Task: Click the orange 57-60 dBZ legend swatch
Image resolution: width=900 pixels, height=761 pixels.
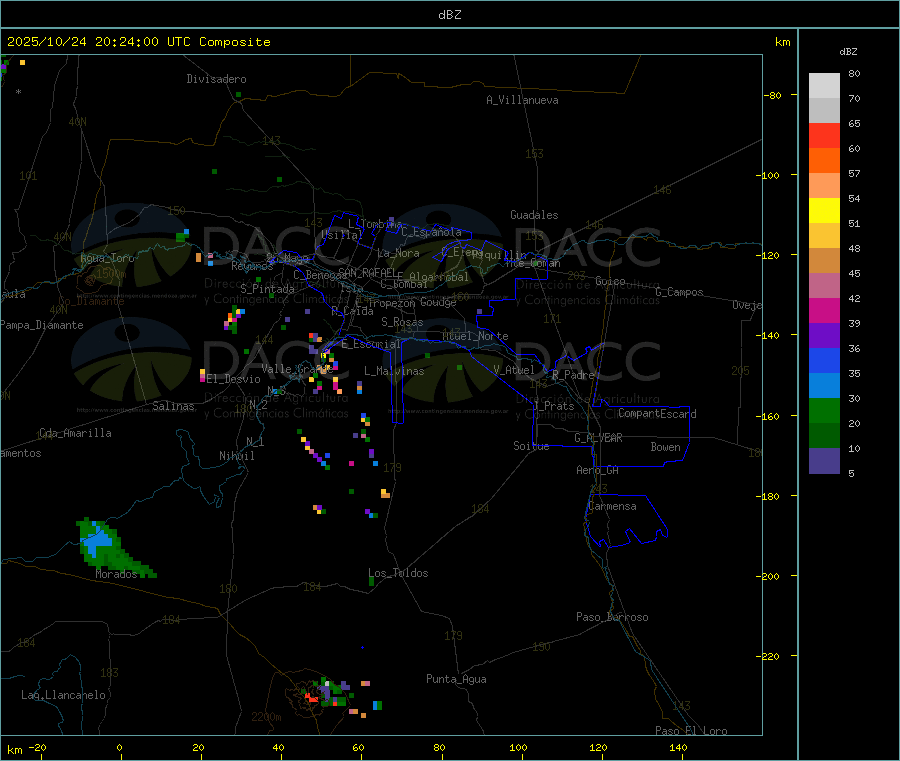Action: point(824,161)
